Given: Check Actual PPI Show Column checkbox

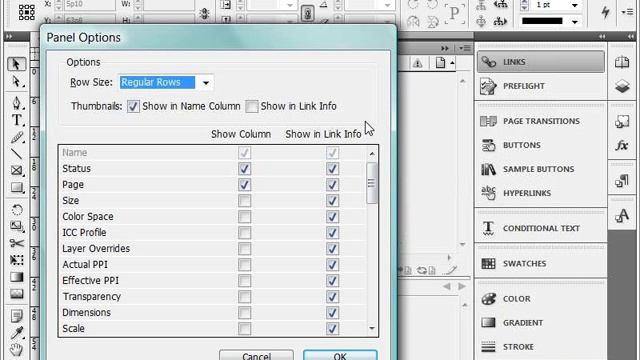Looking at the screenshot, I should [x=244, y=265].
